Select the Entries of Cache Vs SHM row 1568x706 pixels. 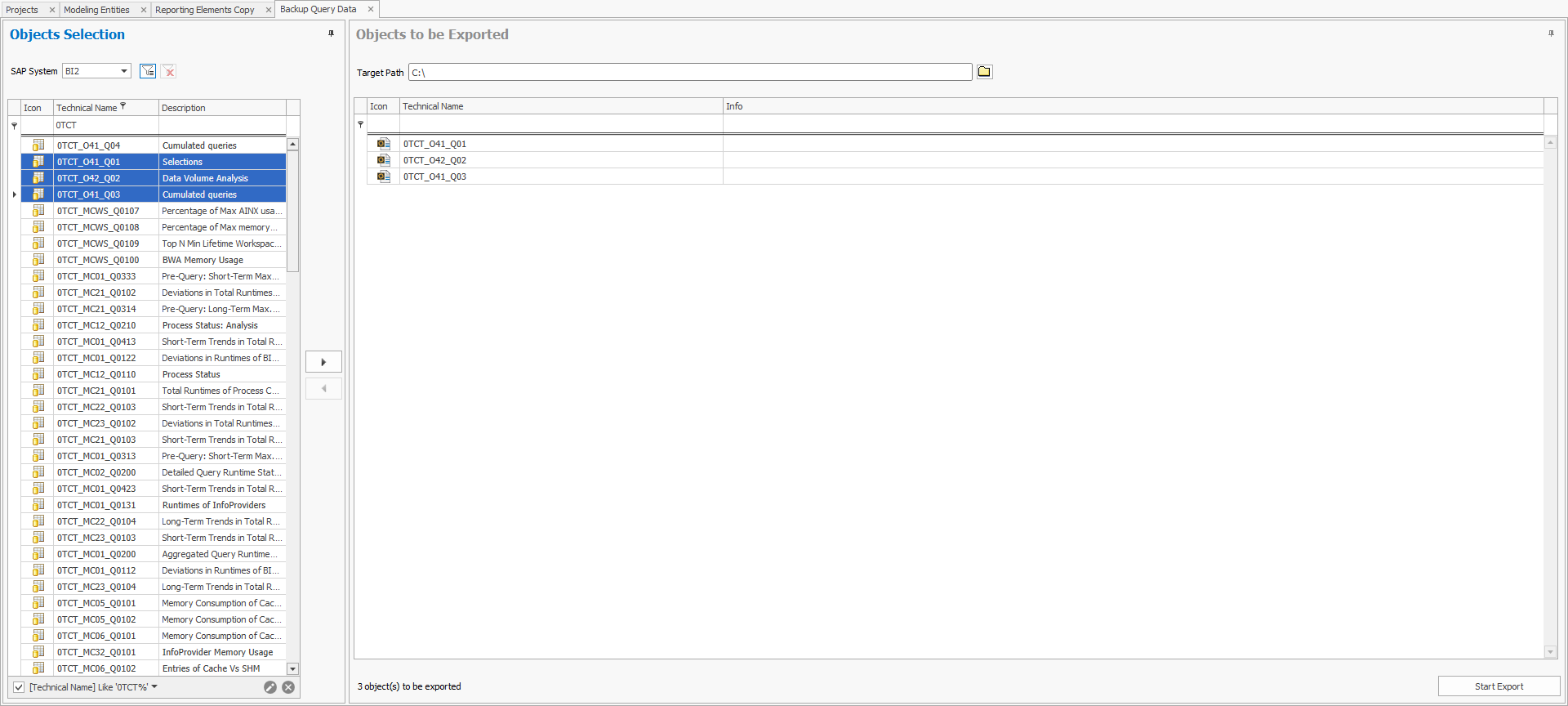[154, 668]
